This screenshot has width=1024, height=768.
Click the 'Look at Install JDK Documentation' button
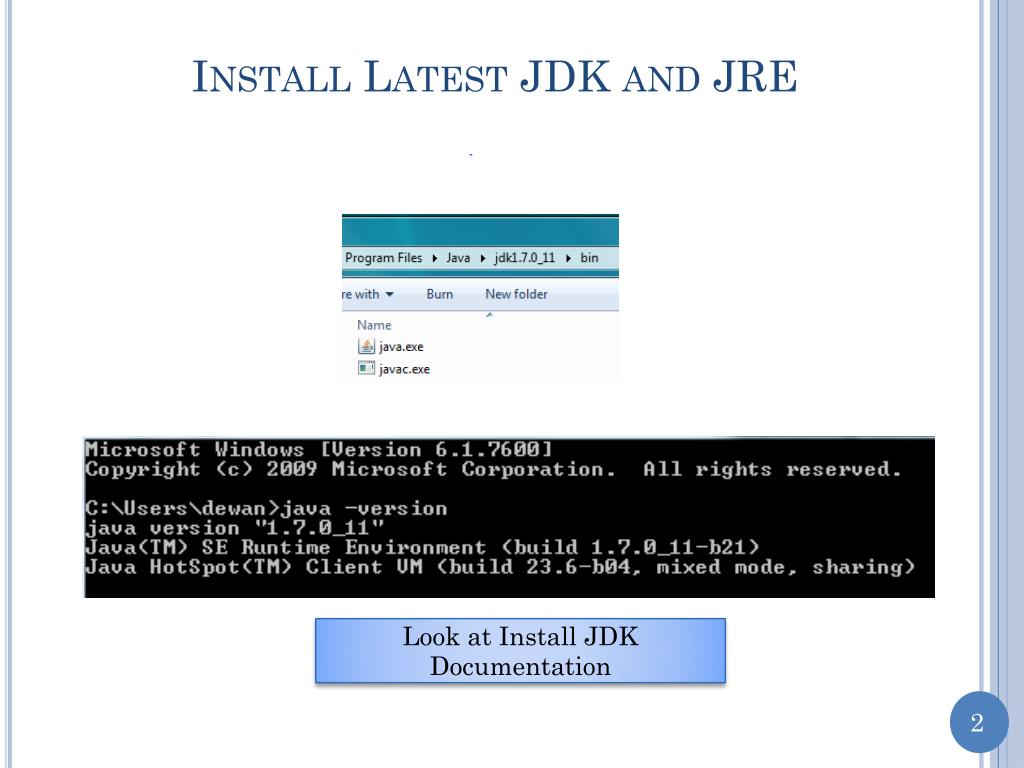click(520, 651)
